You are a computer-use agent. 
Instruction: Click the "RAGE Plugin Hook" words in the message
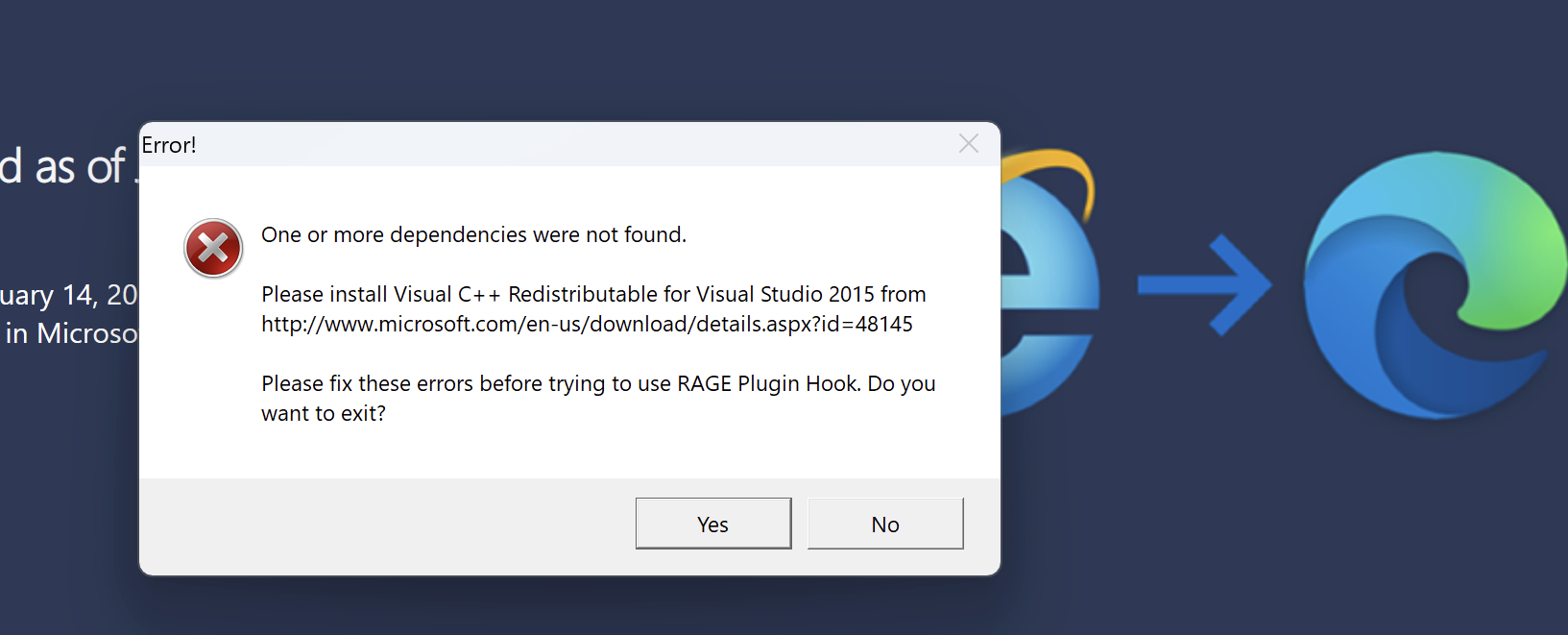point(767,384)
